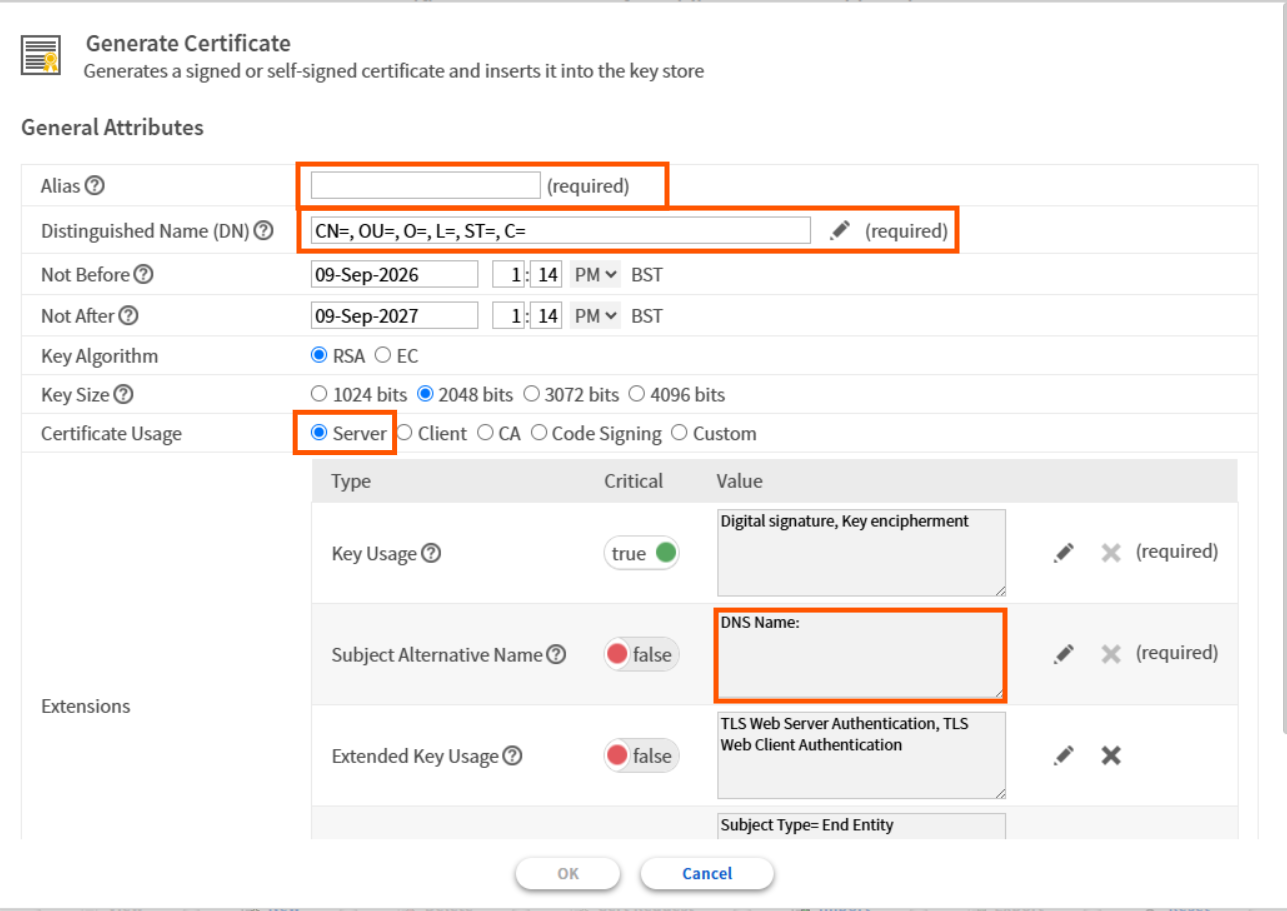Set certificate usage to Custom
Viewport: 1287px width, 911px height.
click(x=679, y=433)
